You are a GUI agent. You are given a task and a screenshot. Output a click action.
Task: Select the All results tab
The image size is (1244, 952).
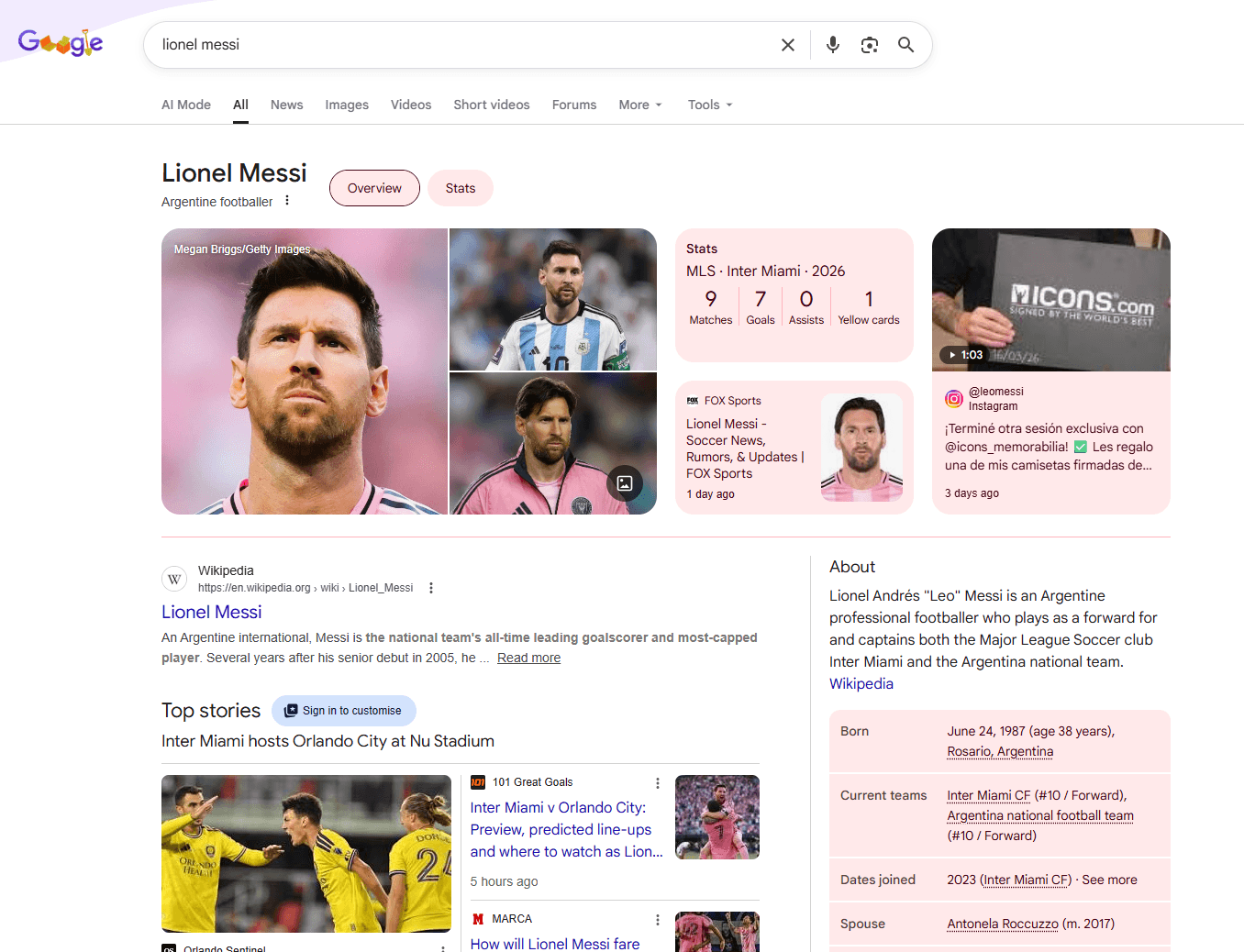point(240,105)
